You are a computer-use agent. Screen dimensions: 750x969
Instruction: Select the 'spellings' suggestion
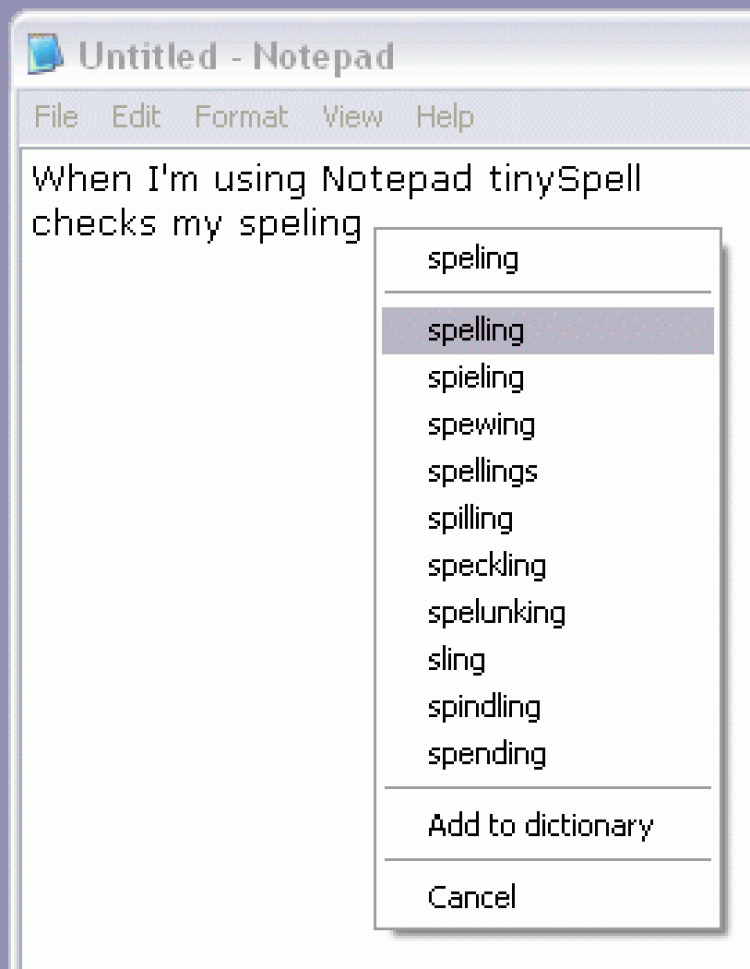coord(483,471)
